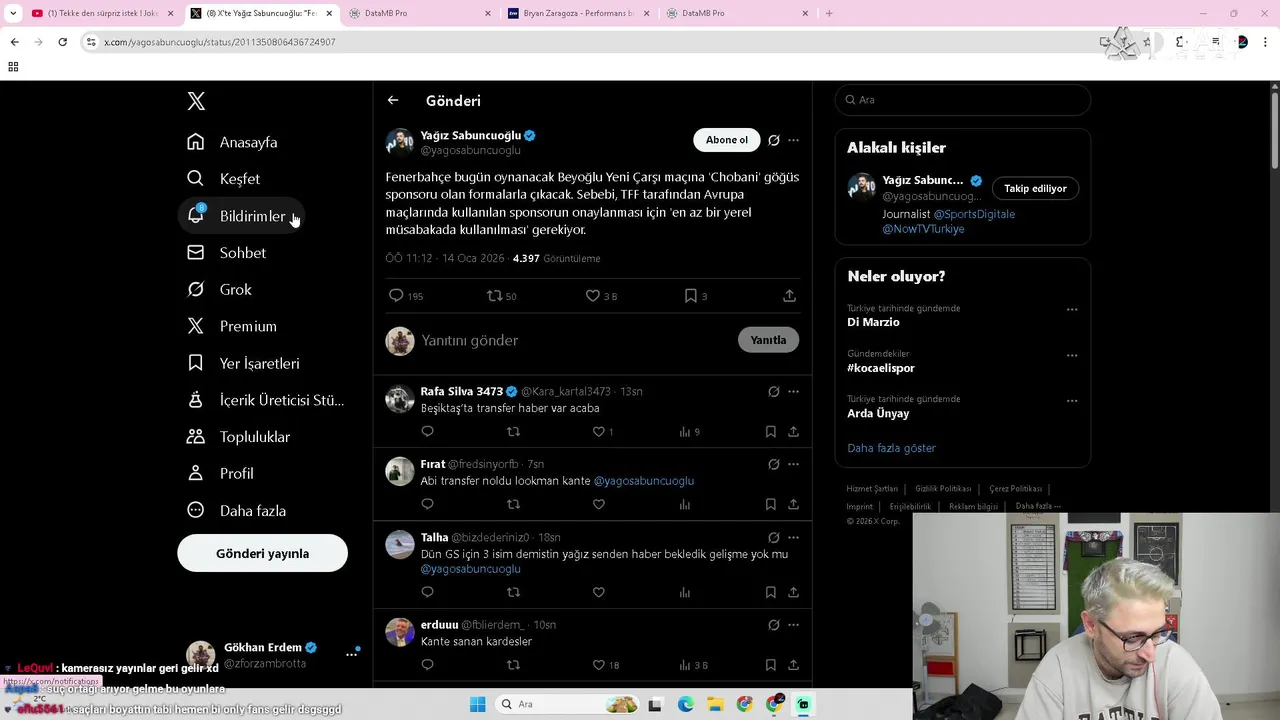Open @SportsDigitale link
Viewport: 1280px width, 720px height.
pos(974,214)
